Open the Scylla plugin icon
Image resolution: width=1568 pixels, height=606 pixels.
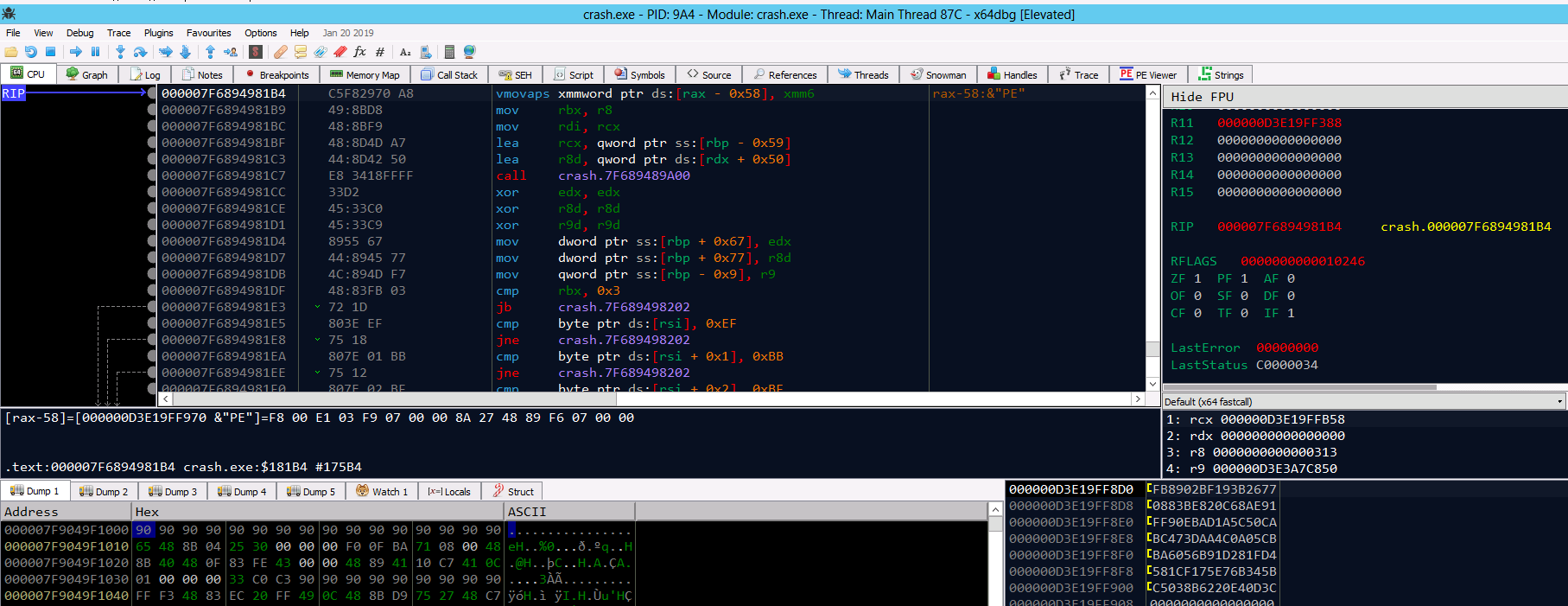click(256, 52)
